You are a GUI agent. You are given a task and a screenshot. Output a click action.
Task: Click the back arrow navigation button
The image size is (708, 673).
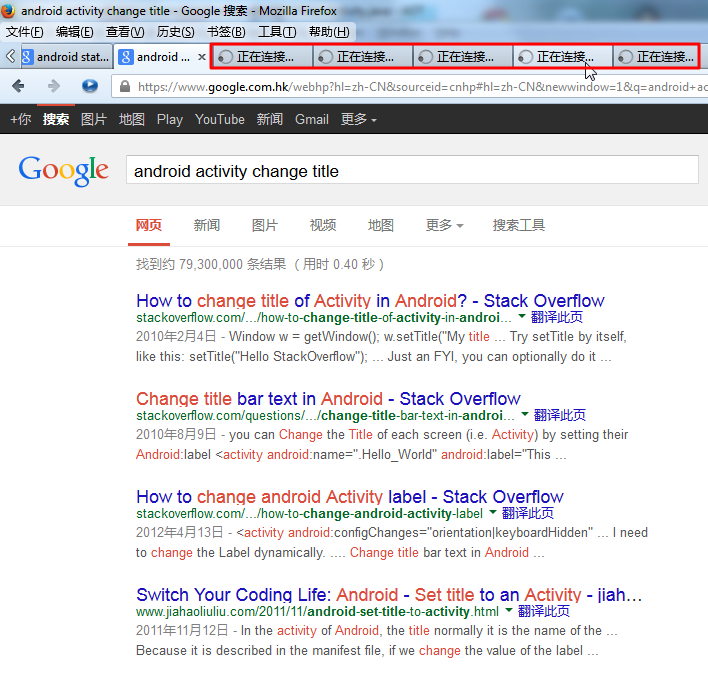click(x=18, y=86)
